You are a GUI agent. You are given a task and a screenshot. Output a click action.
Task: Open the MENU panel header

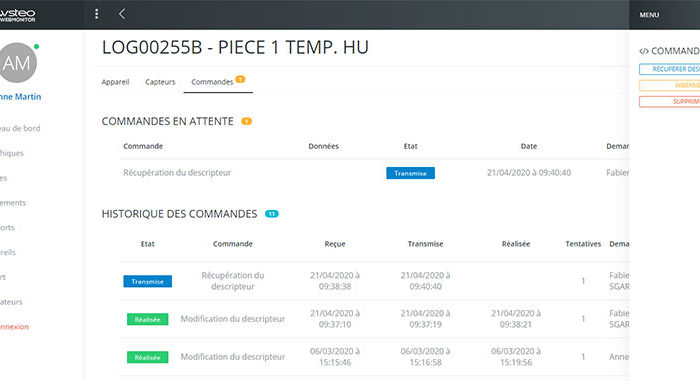pyautogui.click(x=649, y=15)
